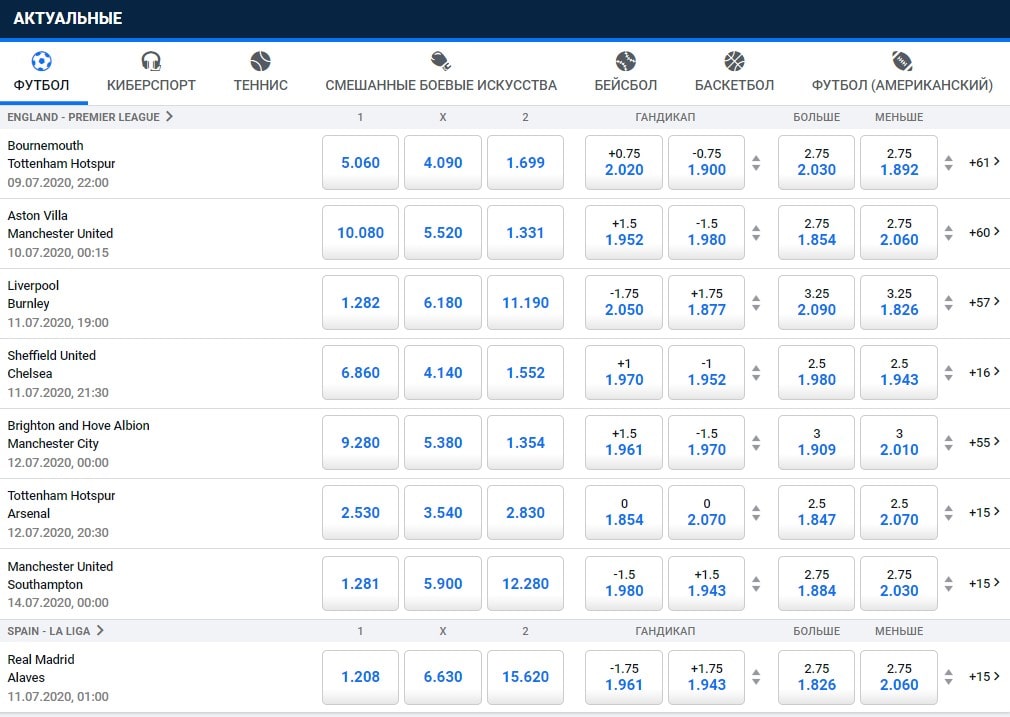Screen dimensions: 1010x717
Task: Select over 3.25 at 2.090 for Liverpool match
Action: coord(816,302)
